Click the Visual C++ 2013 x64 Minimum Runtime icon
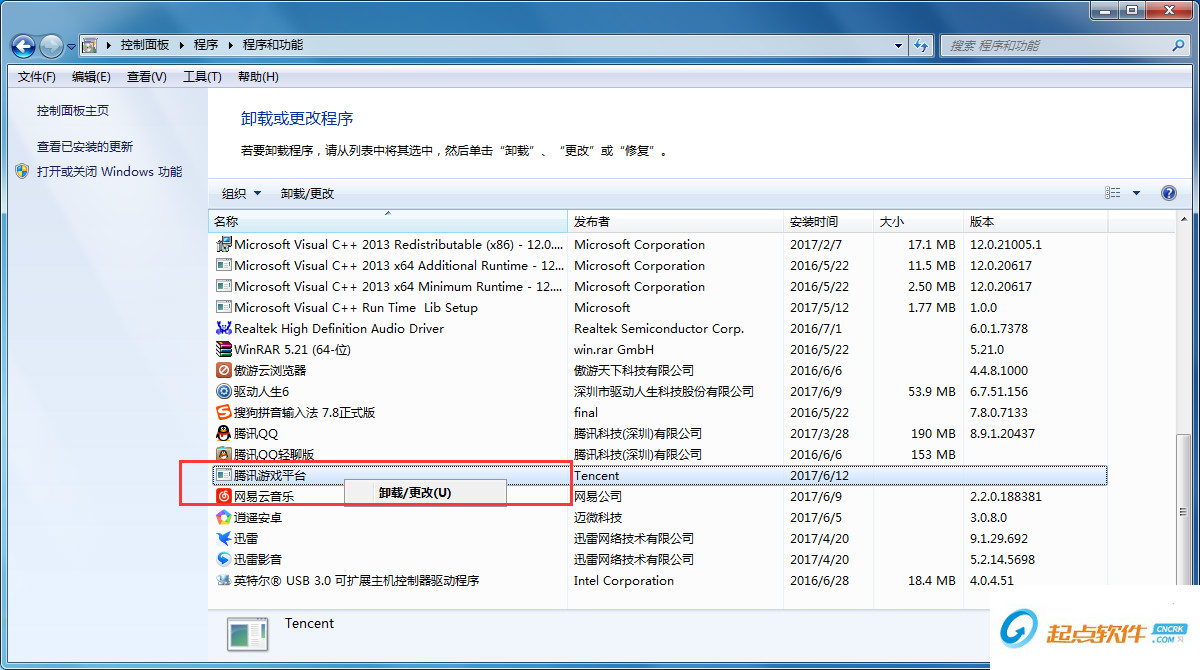The image size is (1200, 670). pyautogui.click(x=223, y=286)
